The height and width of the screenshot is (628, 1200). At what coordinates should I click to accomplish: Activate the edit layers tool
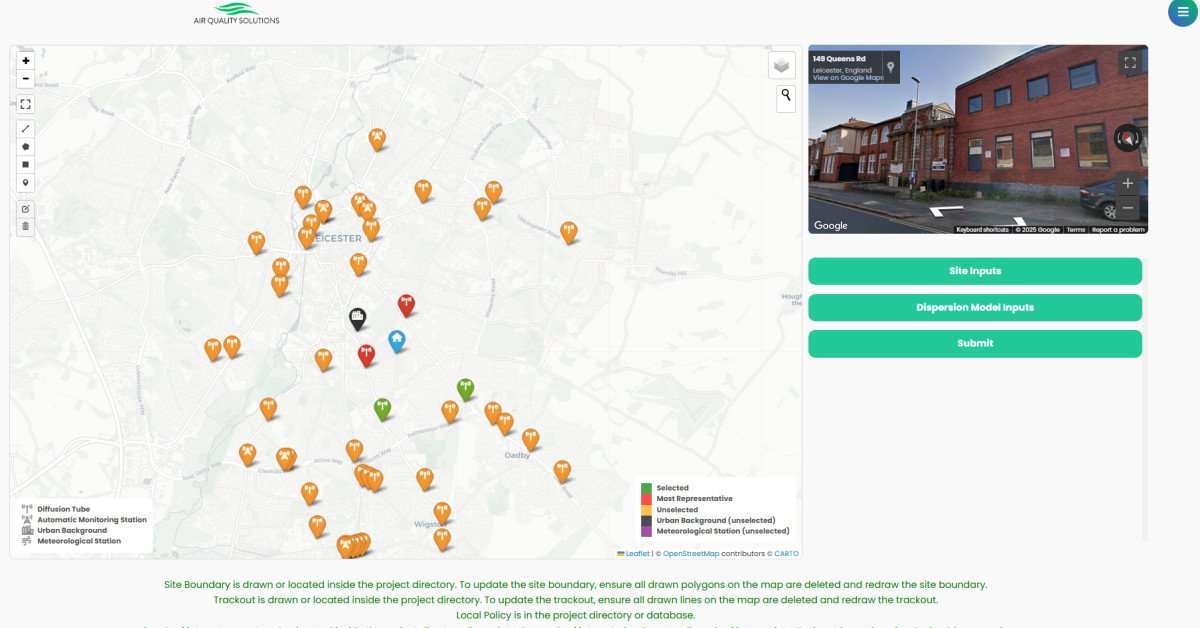(26, 209)
